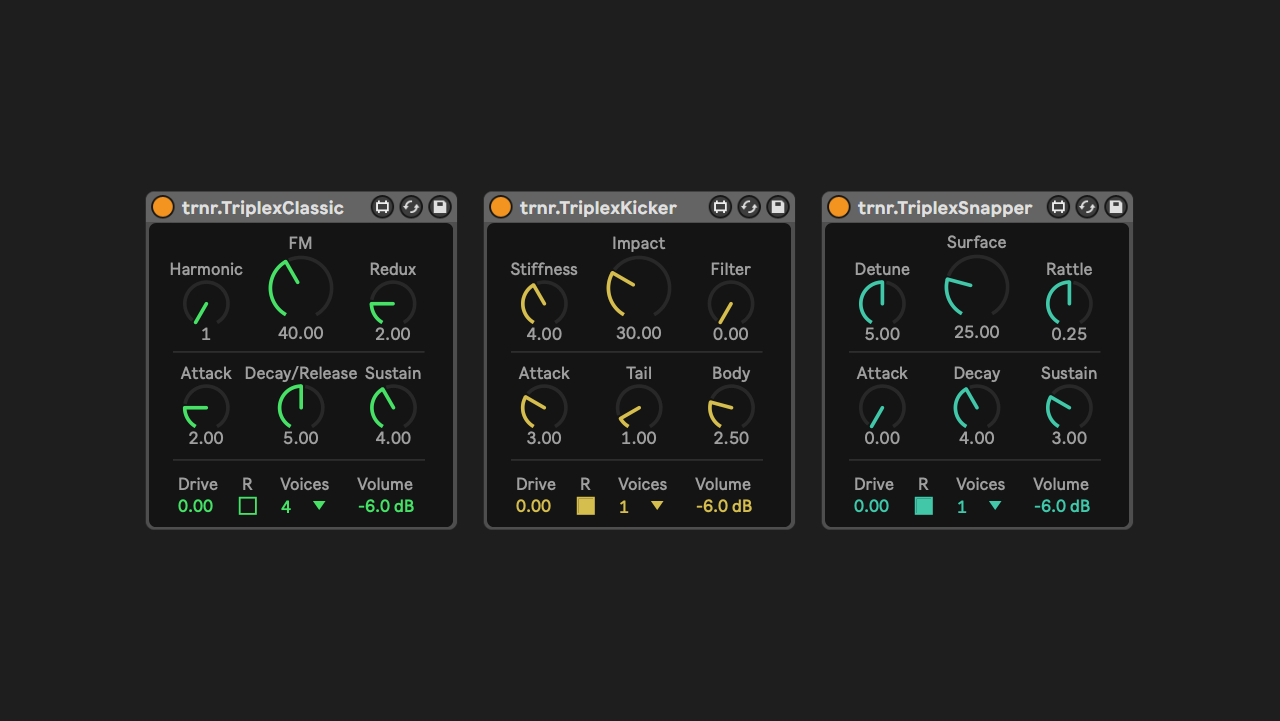Image resolution: width=1280 pixels, height=721 pixels.
Task: Click the Drive value in TriplexSnapper
Action: coord(872,506)
